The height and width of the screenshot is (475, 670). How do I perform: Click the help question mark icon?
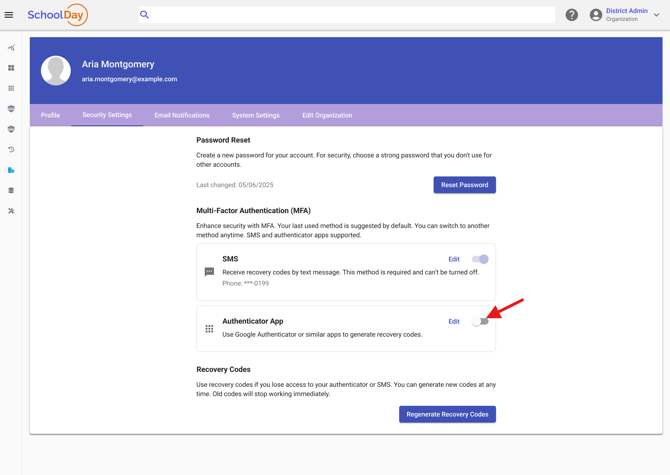pos(572,15)
